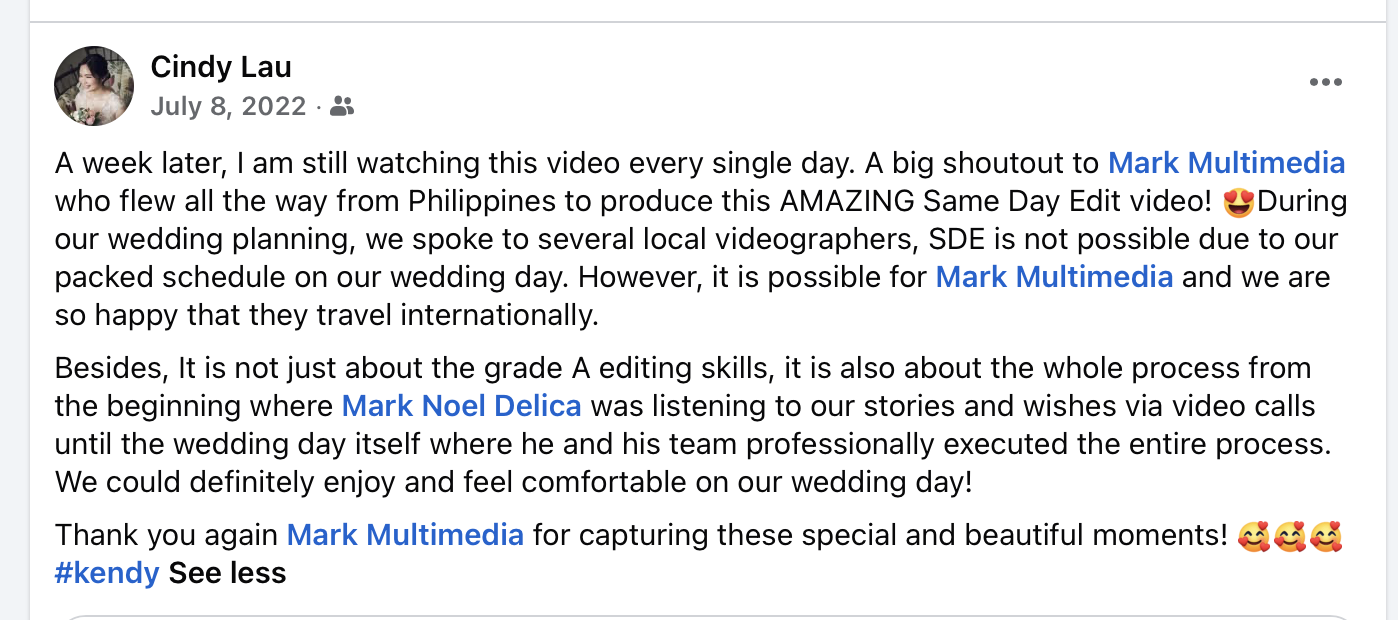Click Mark Multimedia link after "Thank you again"

point(405,535)
